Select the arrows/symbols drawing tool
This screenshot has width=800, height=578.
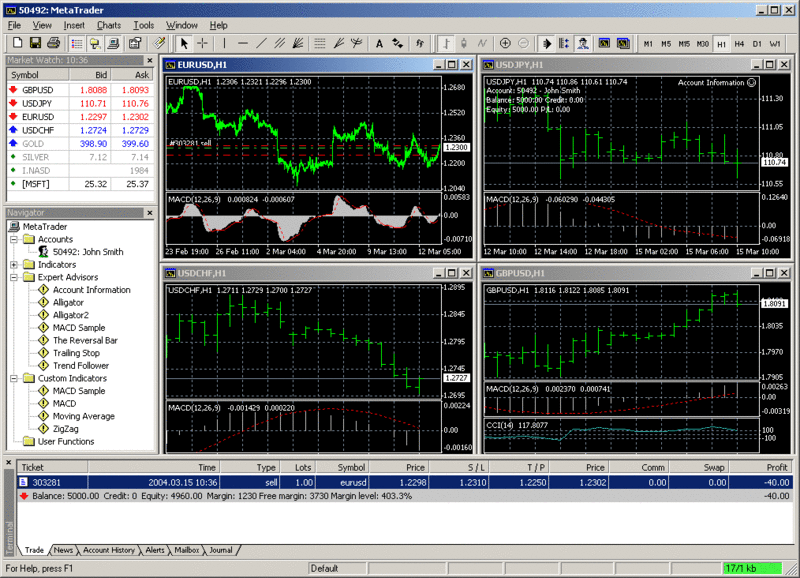[x=397, y=43]
